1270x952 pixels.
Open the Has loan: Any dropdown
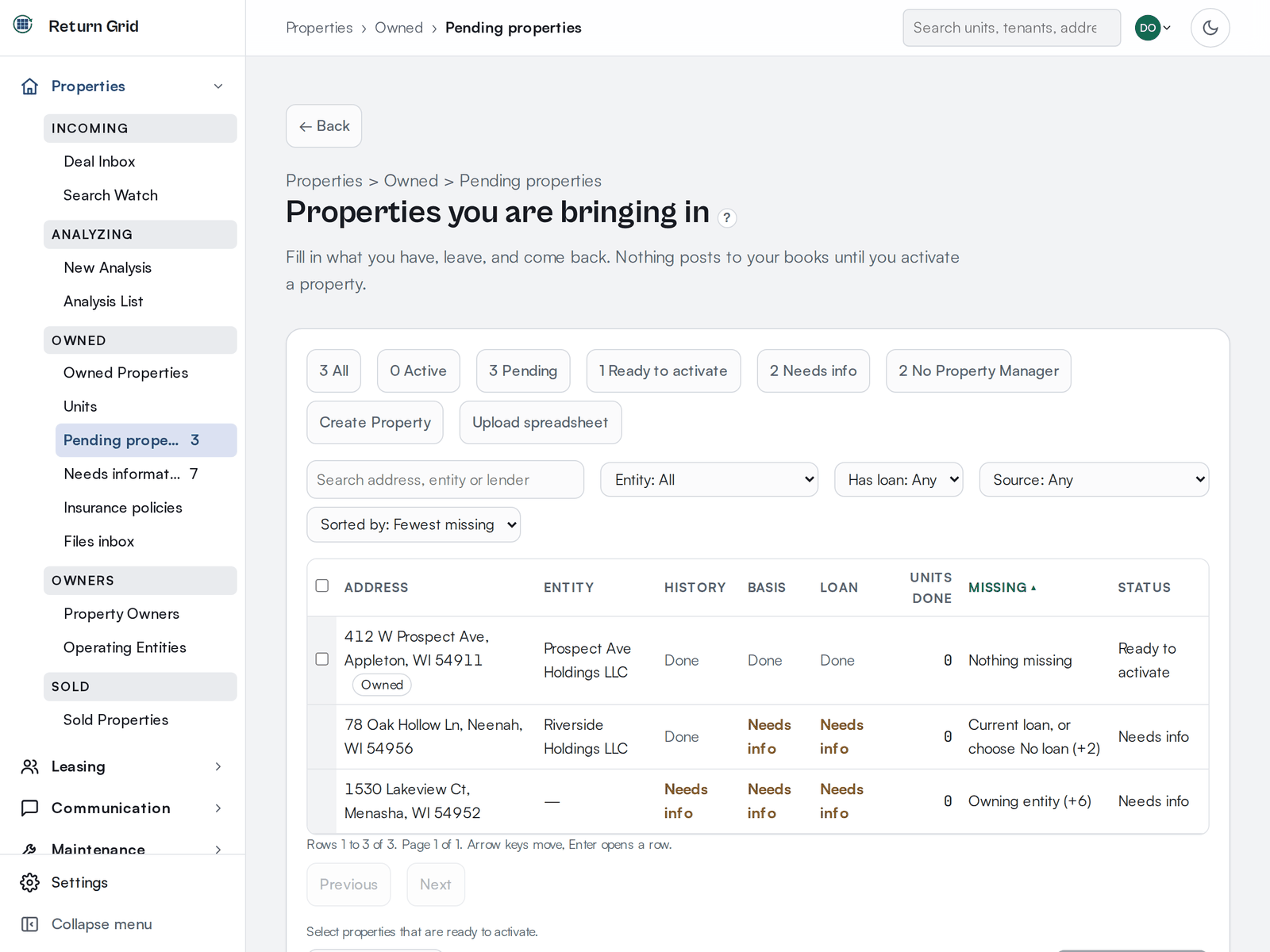point(899,480)
